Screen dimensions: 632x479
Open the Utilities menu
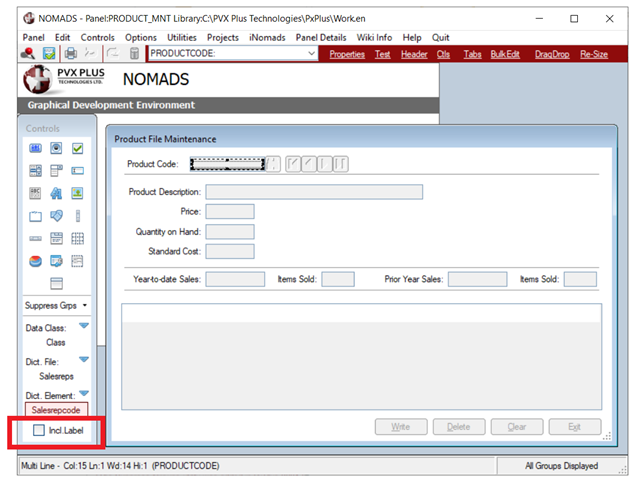pos(181,37)
